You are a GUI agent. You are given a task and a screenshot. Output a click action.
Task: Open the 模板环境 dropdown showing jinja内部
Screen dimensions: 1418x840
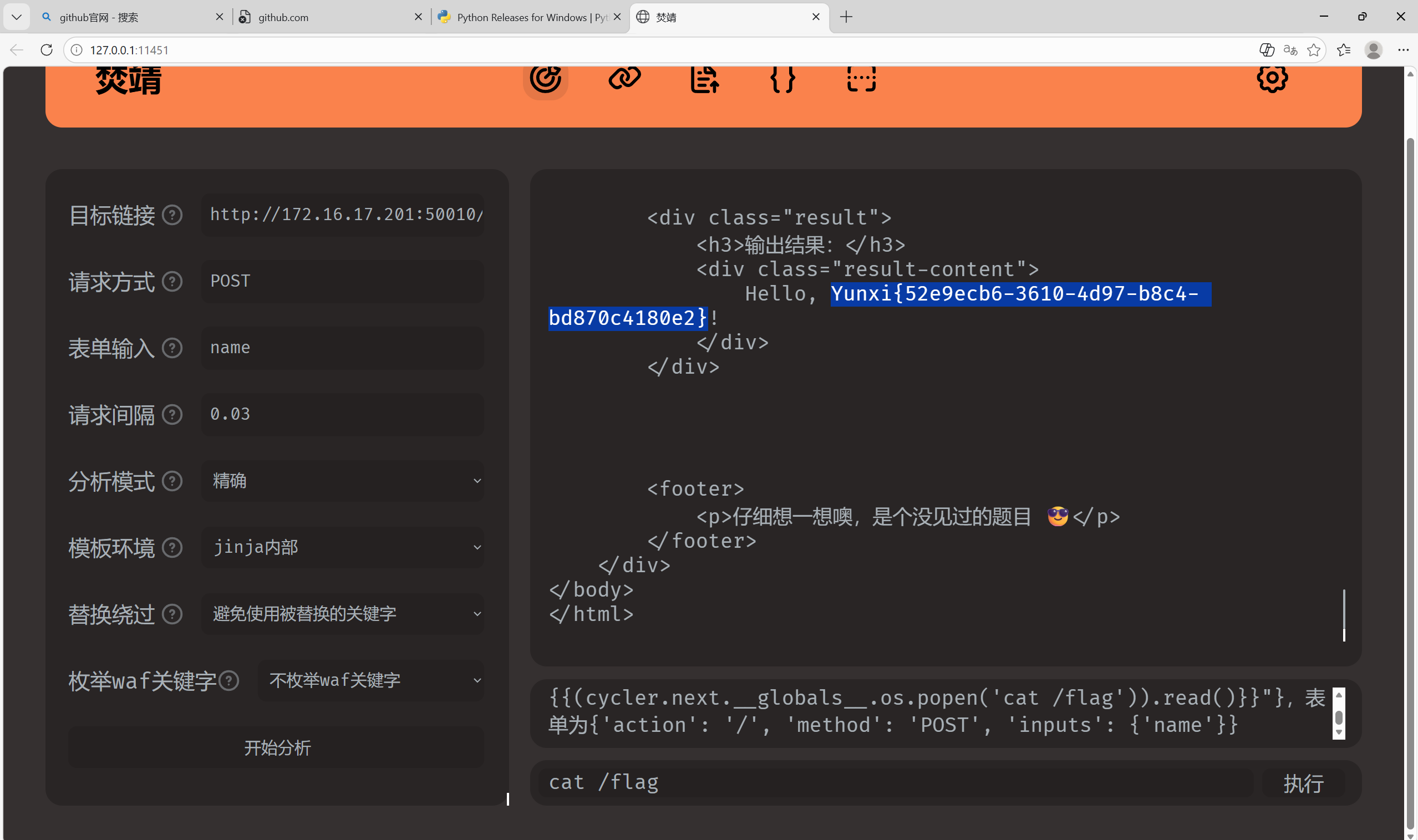(343, 547)
